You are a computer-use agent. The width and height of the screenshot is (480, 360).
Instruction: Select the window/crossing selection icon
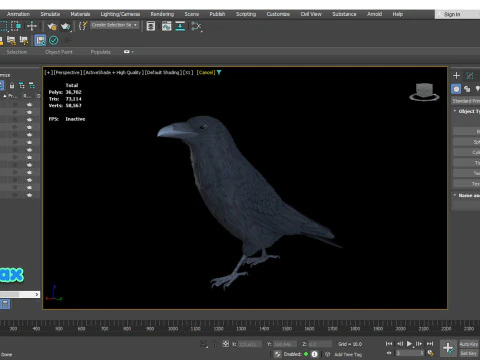point(16,26)
